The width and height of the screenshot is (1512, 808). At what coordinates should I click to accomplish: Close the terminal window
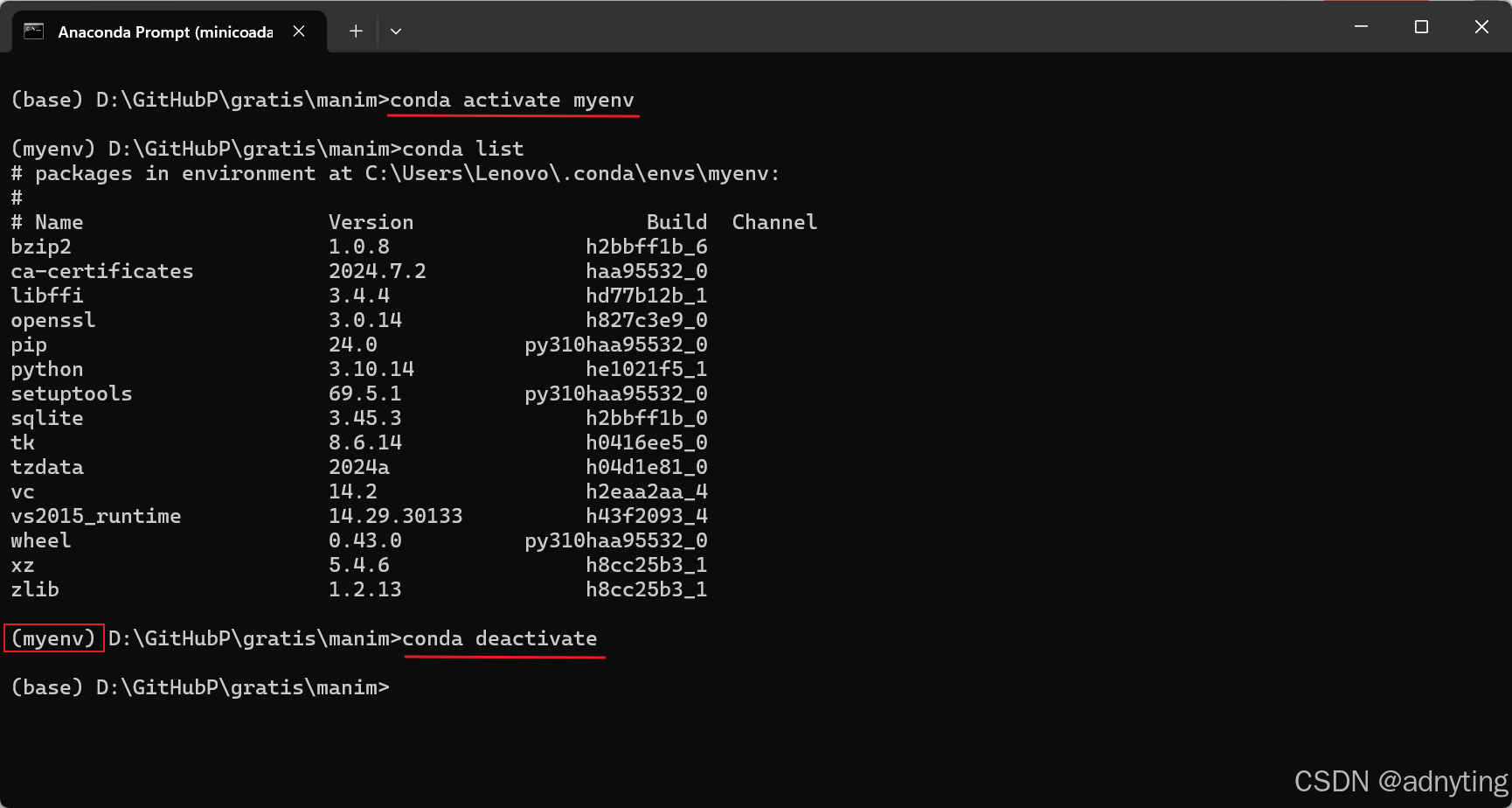pyautogui.click(x=1481, y=27)
